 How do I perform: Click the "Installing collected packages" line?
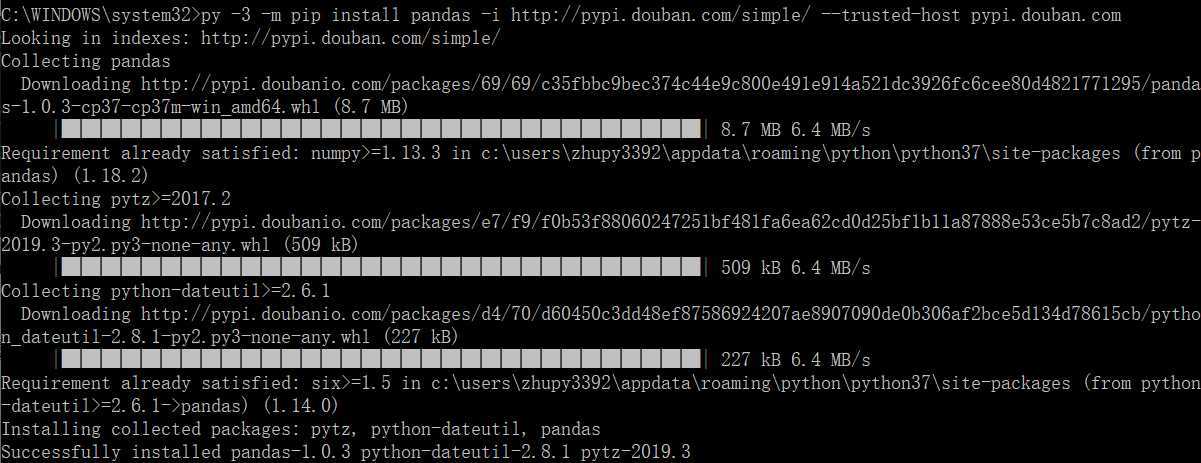click(x=301, y=429)
